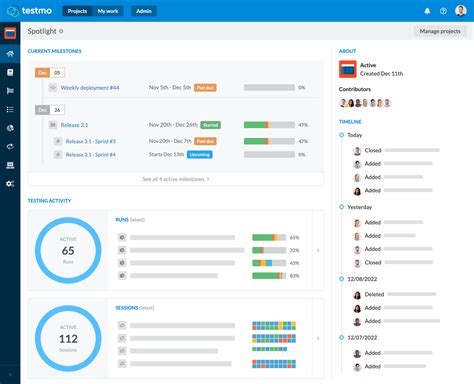The width and height of the screenshot is (474, 384).
Task: Open the user profile avatar
Action: point(461,11)
